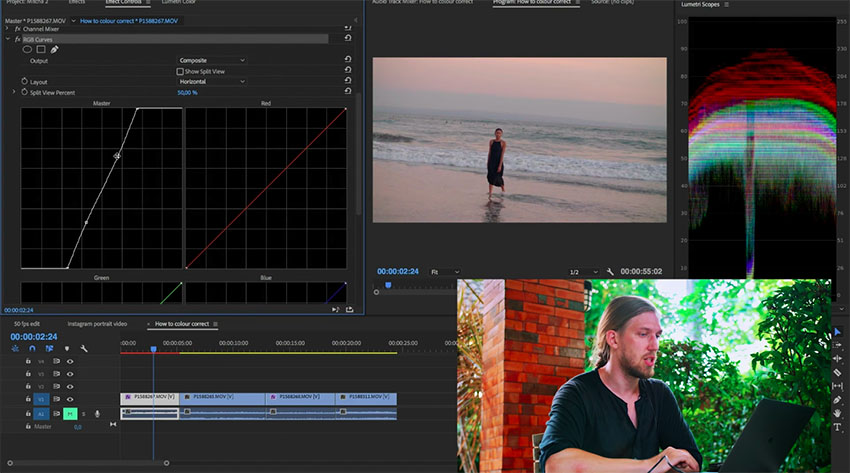Click the How to colour correct clip link
Image resolution: width=850 pixels, height=473 pixels.
128,21
